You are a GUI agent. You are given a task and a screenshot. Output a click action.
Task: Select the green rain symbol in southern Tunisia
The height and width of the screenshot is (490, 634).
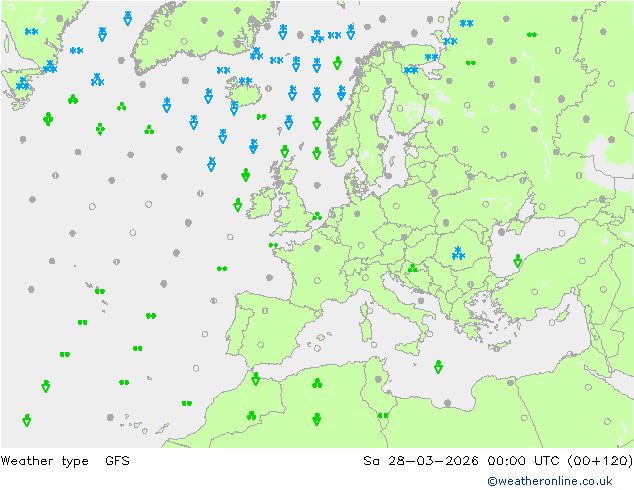[383, 415]
